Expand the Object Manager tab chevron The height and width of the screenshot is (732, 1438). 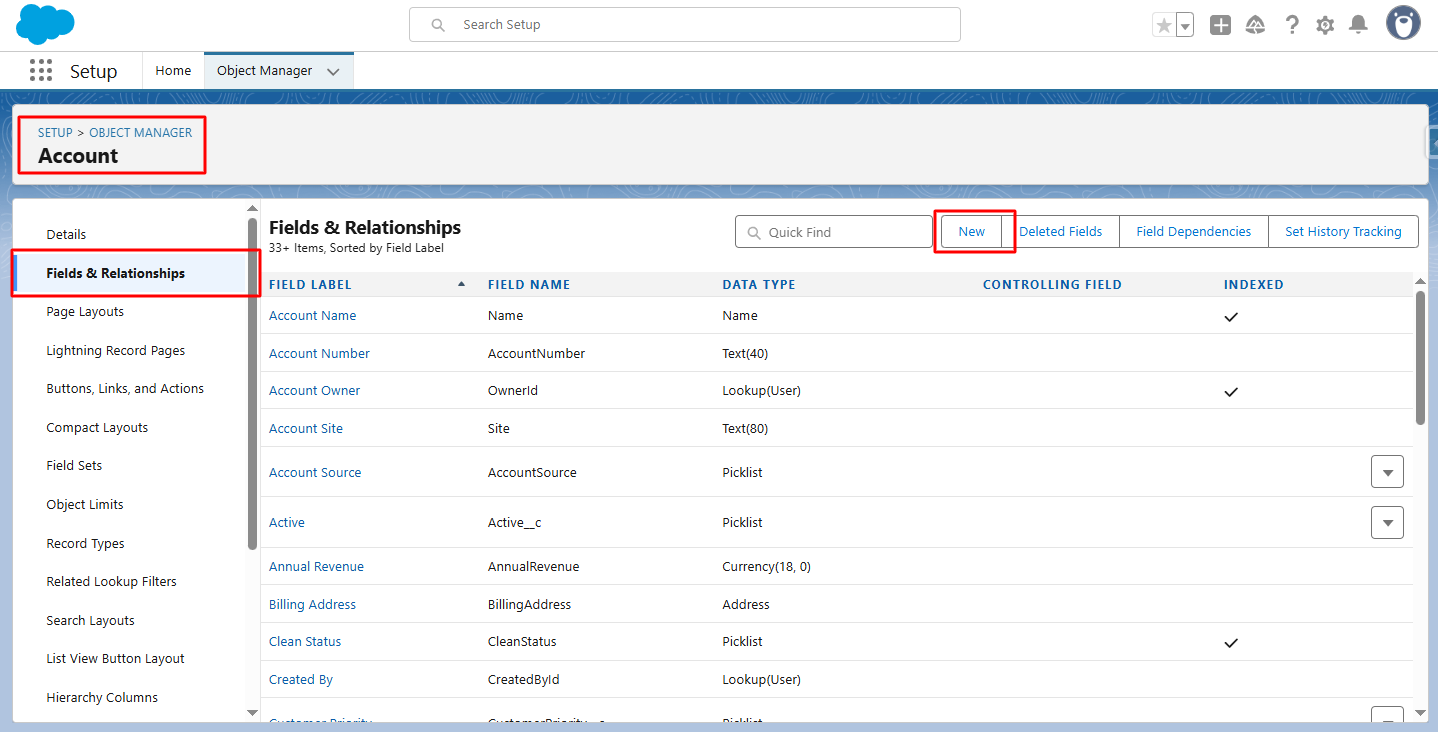333,72
